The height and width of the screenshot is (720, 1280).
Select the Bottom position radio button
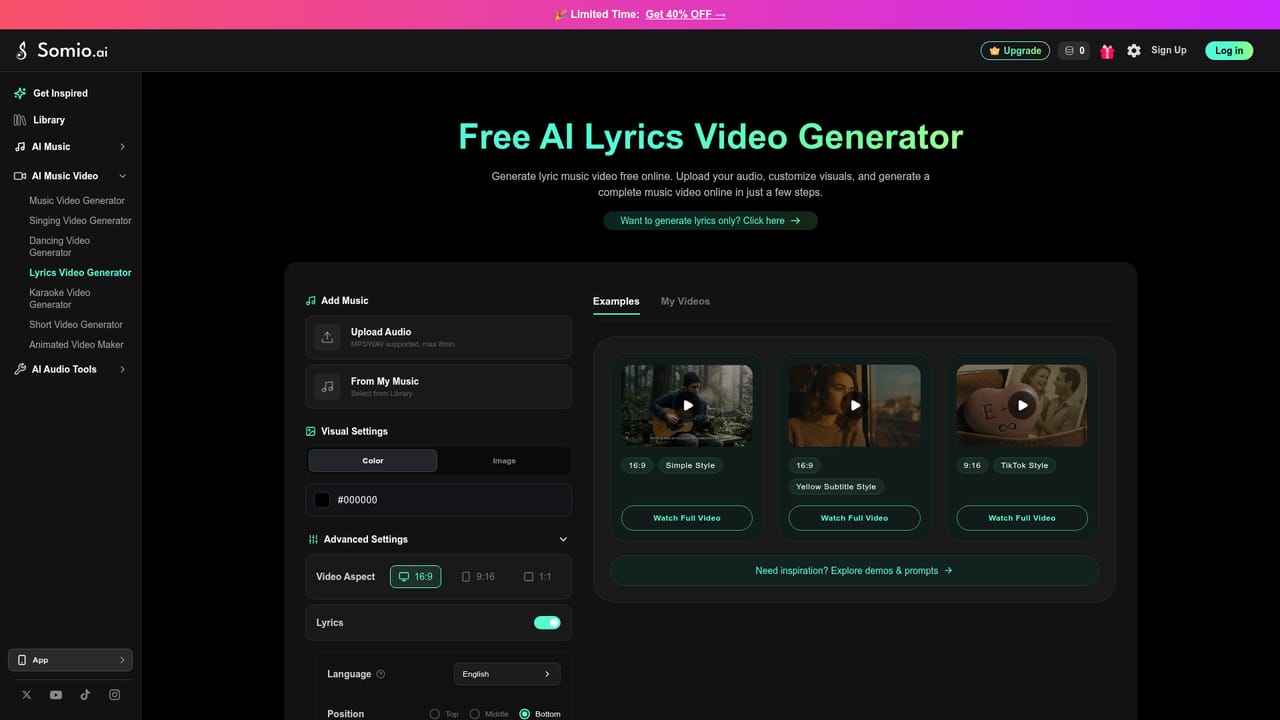point(525,714)
